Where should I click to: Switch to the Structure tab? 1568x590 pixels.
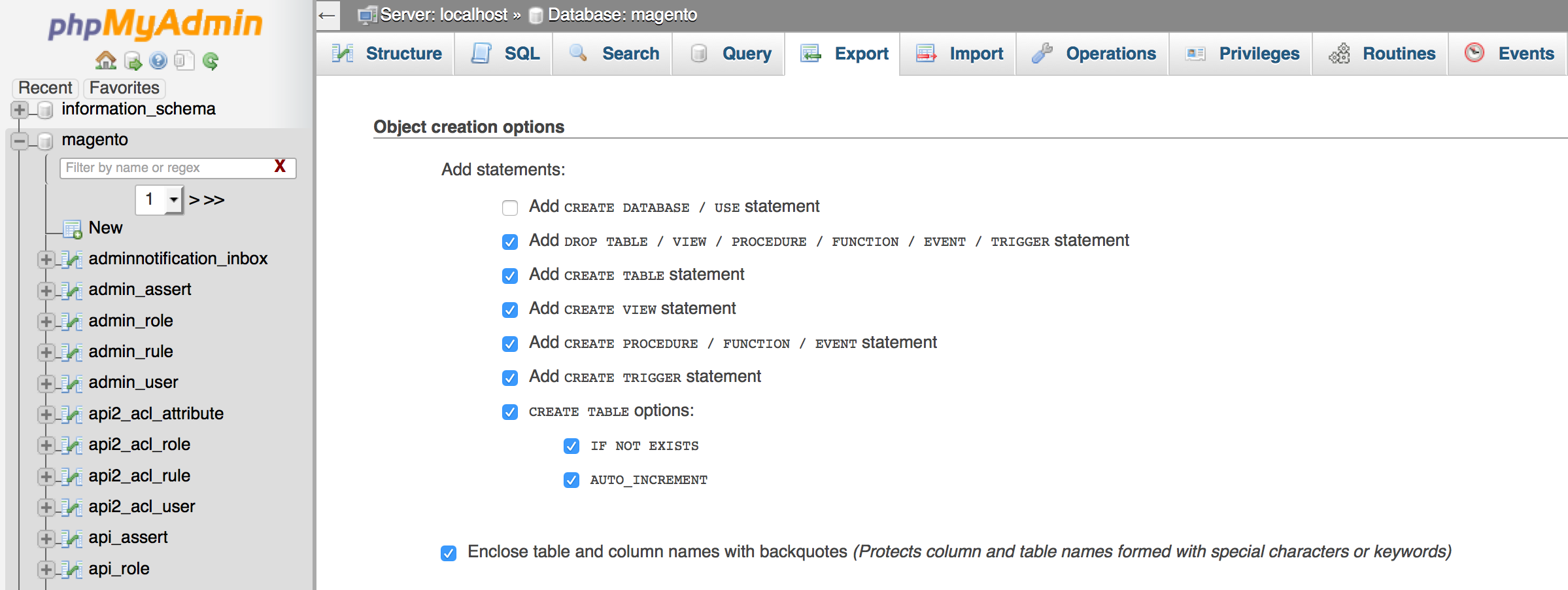click(387, 54)
